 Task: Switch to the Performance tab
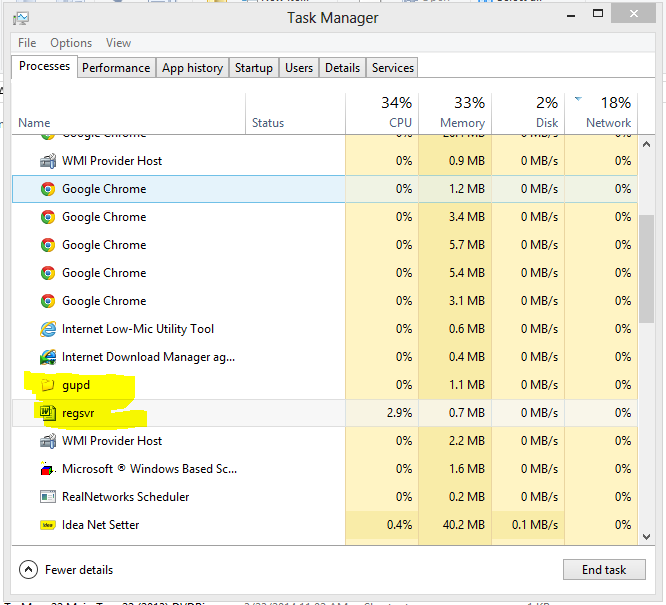pos(116,68)
